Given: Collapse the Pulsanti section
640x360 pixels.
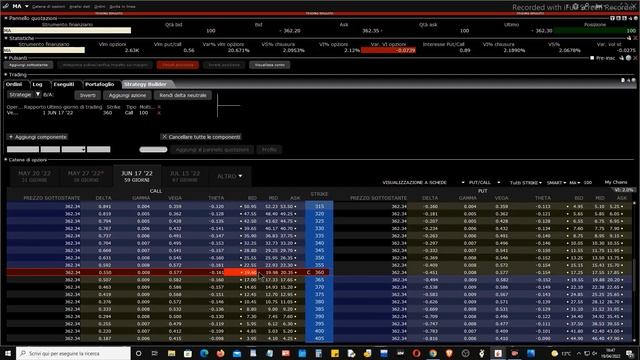Looking at the screenshot, I should tap(6, 58).
